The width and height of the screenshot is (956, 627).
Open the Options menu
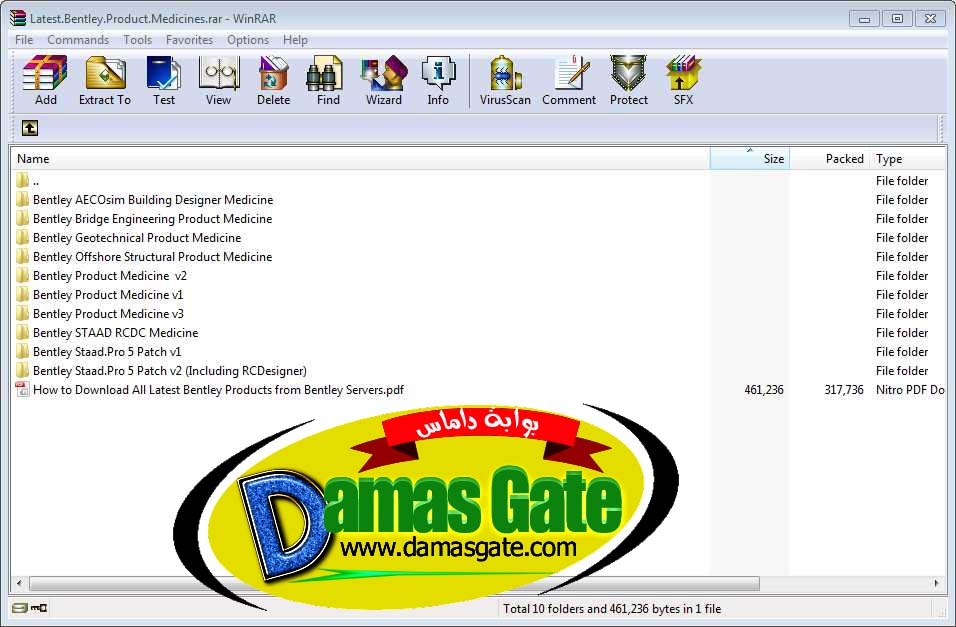click(x=248, y=40)
